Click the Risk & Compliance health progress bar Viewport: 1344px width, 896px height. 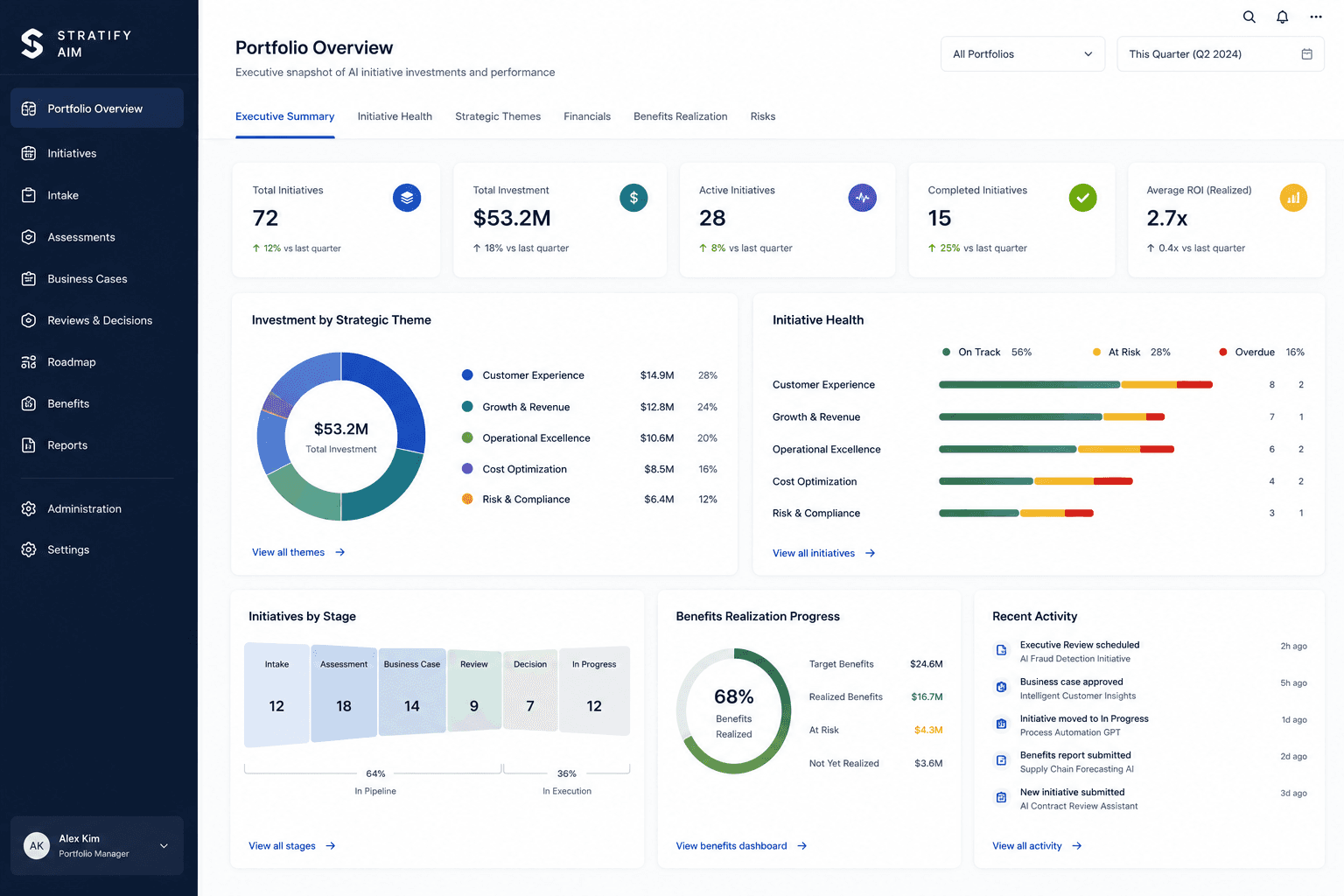click(1016, 514)
